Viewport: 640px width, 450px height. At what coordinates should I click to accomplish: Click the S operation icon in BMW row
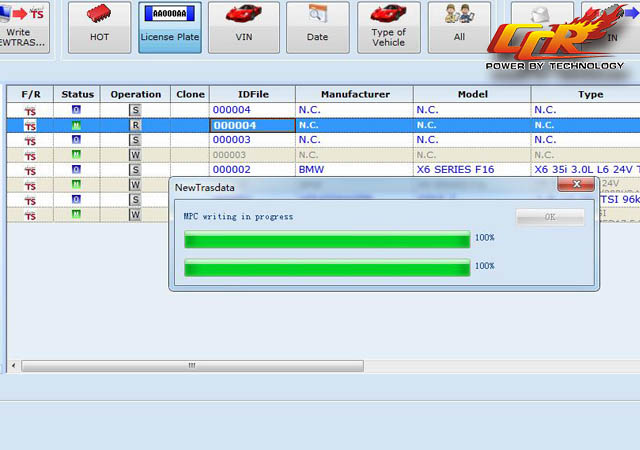coord(135,170)
